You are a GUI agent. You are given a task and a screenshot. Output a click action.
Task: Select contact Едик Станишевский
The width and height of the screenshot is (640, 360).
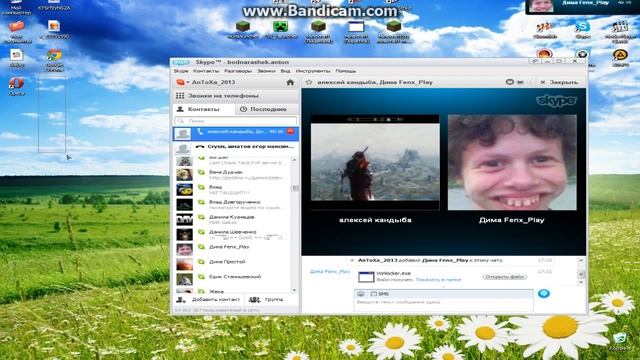tap(233, 279)
